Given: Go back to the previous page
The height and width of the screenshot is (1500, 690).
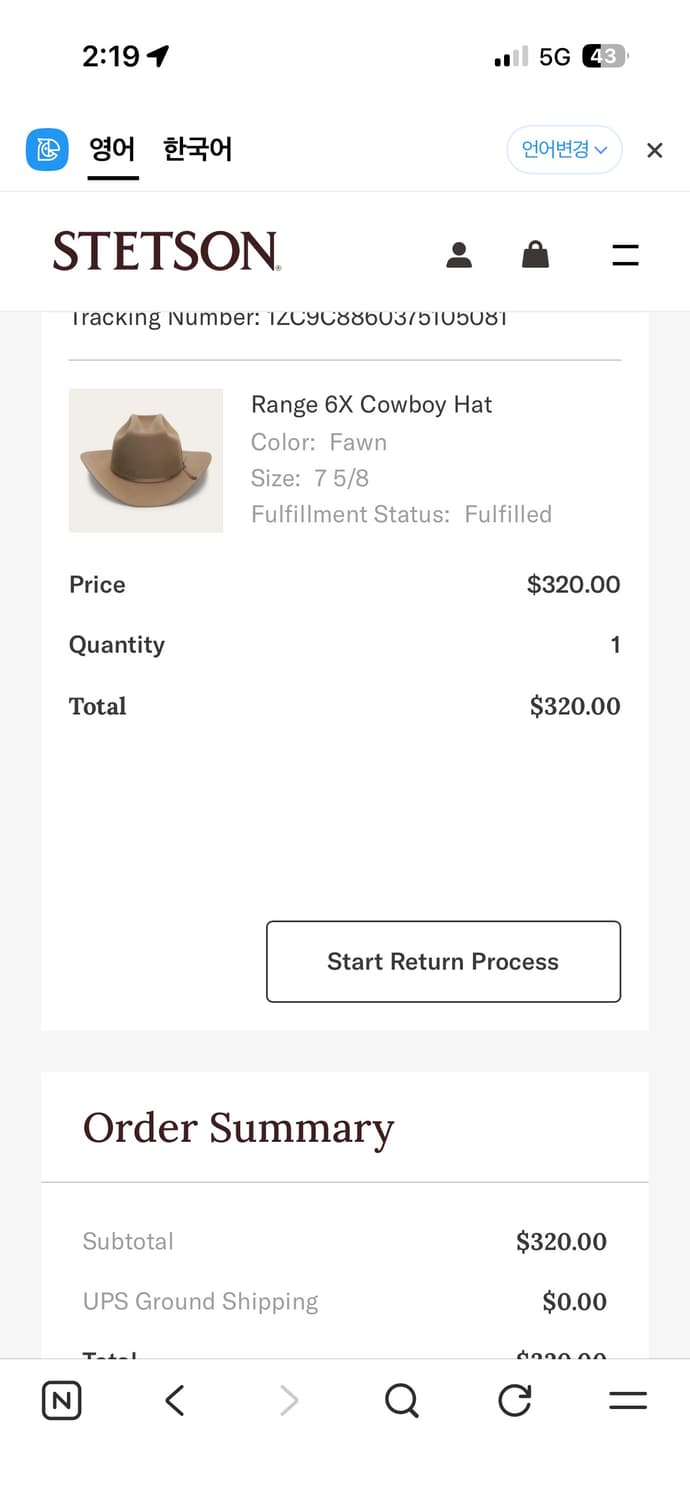Looking at the screenshot, I should point(175,1401).
